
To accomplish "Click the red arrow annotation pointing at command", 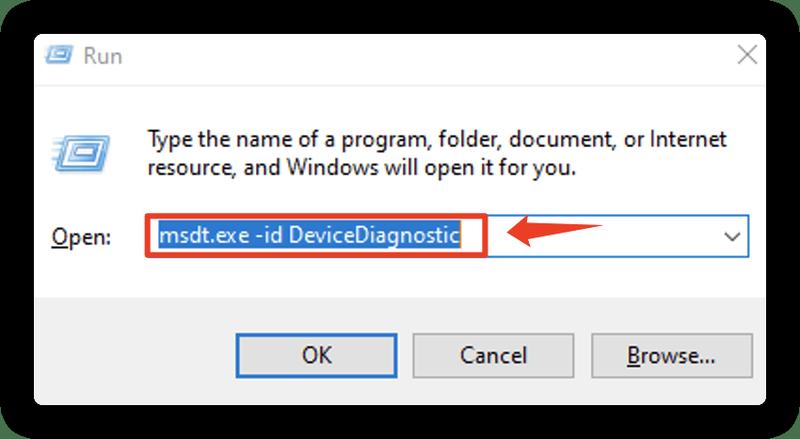I will tap(555, 232).
